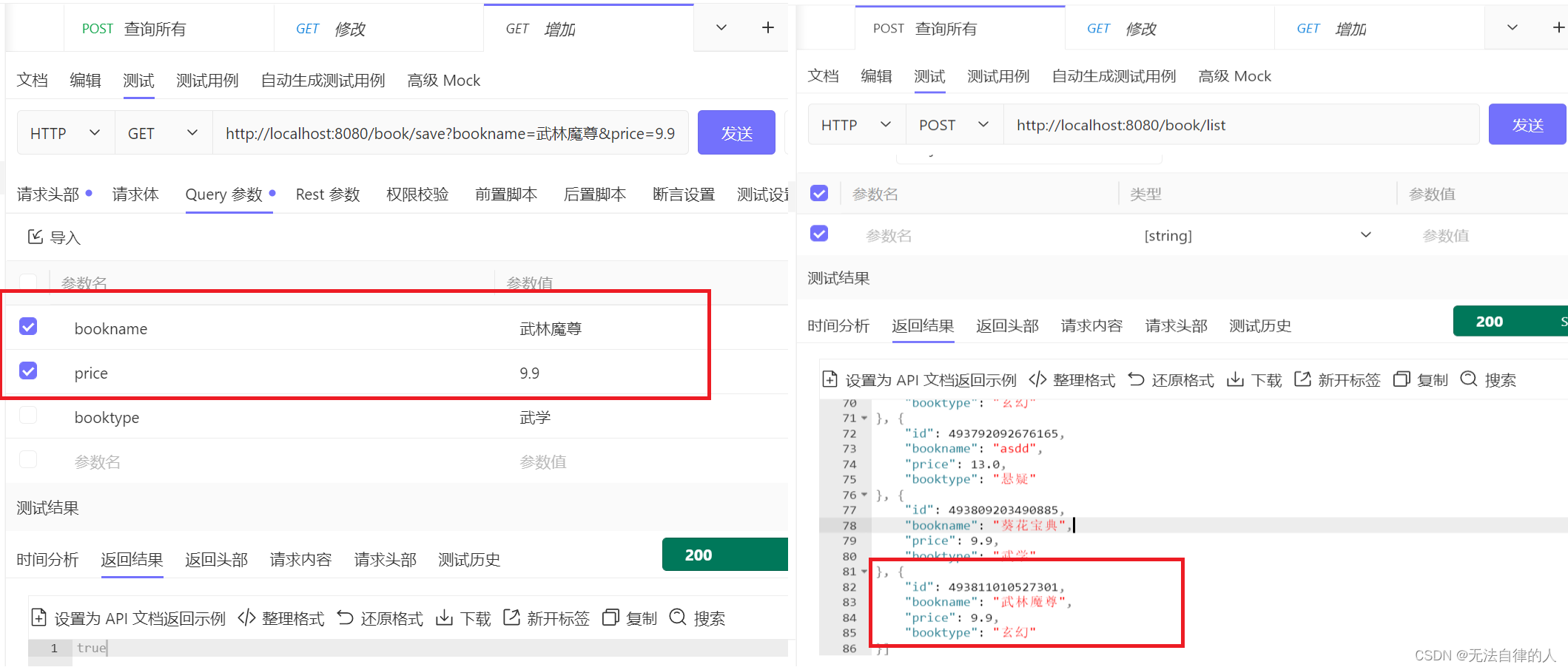Collapse JSON fold arrow at line 81
Screen dimensions: 1568x670
click(864, 572)
